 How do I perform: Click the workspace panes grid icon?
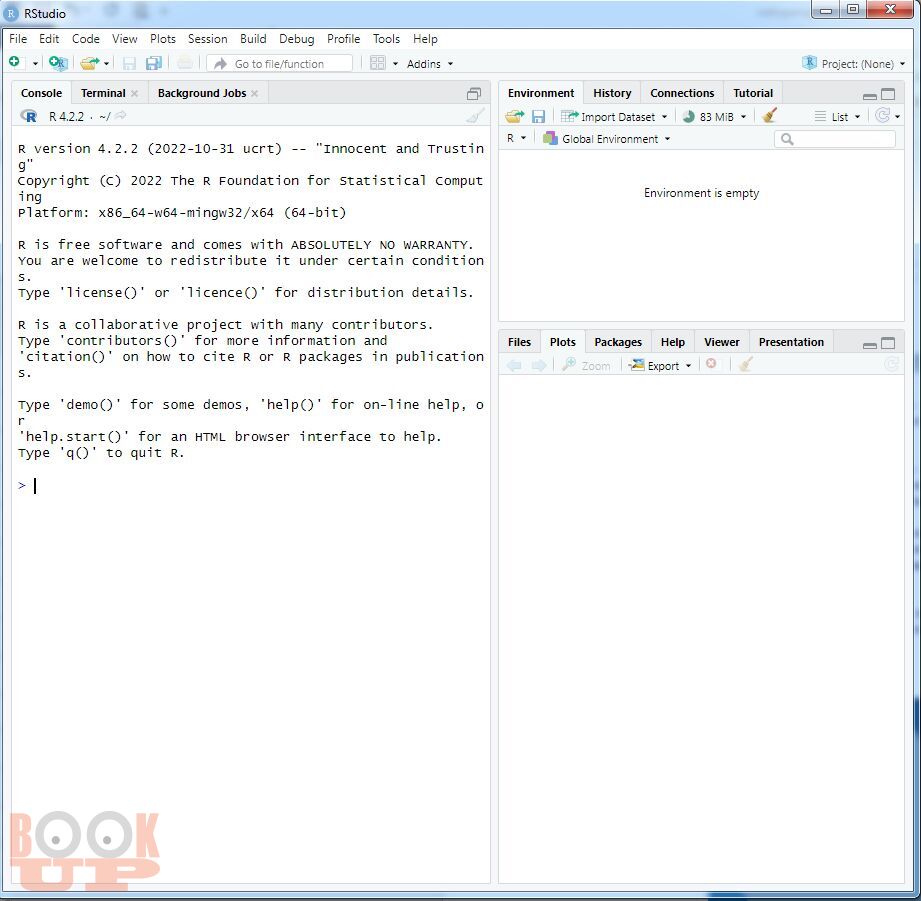tap(377, 63)
